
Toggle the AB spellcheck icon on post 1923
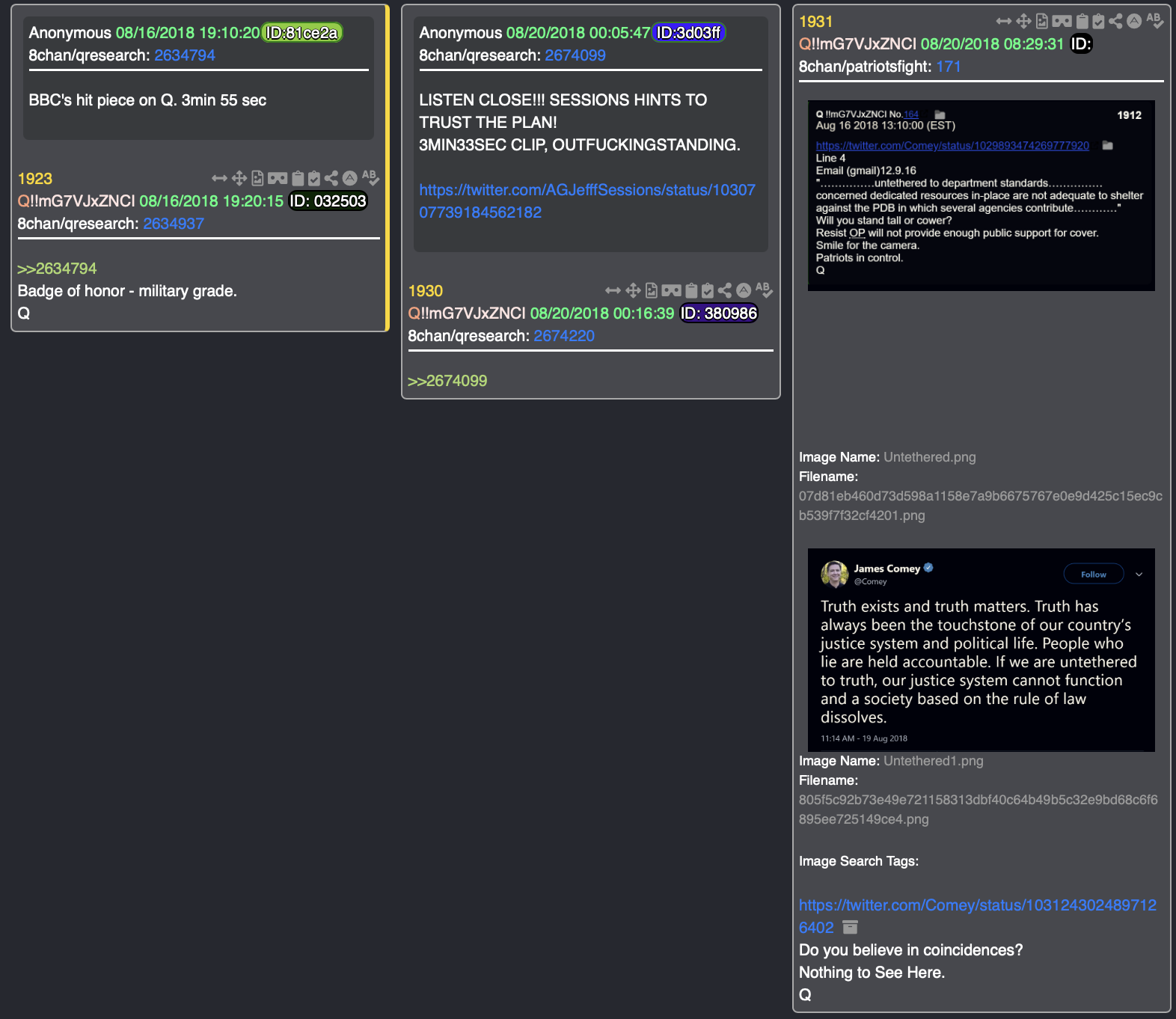370,177
